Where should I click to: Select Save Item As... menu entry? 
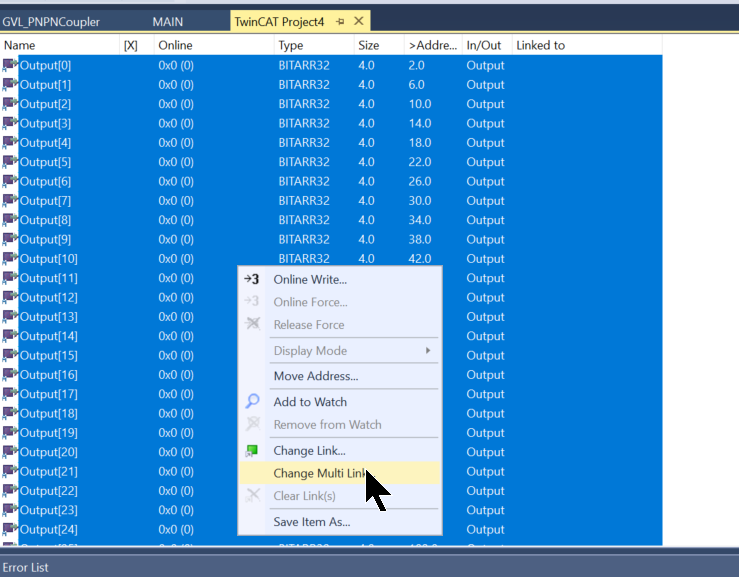tap(312, 522)
